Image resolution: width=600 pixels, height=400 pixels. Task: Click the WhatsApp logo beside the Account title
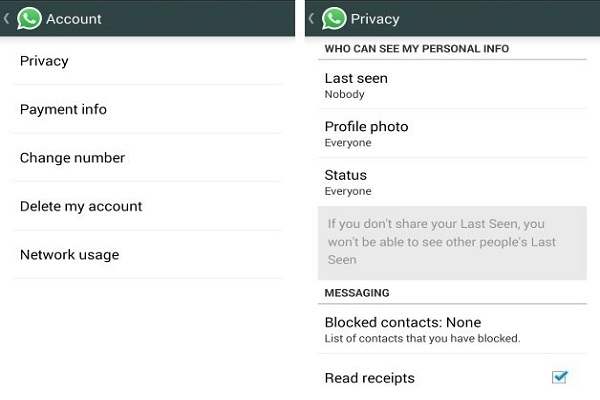[x=29, y=18]
